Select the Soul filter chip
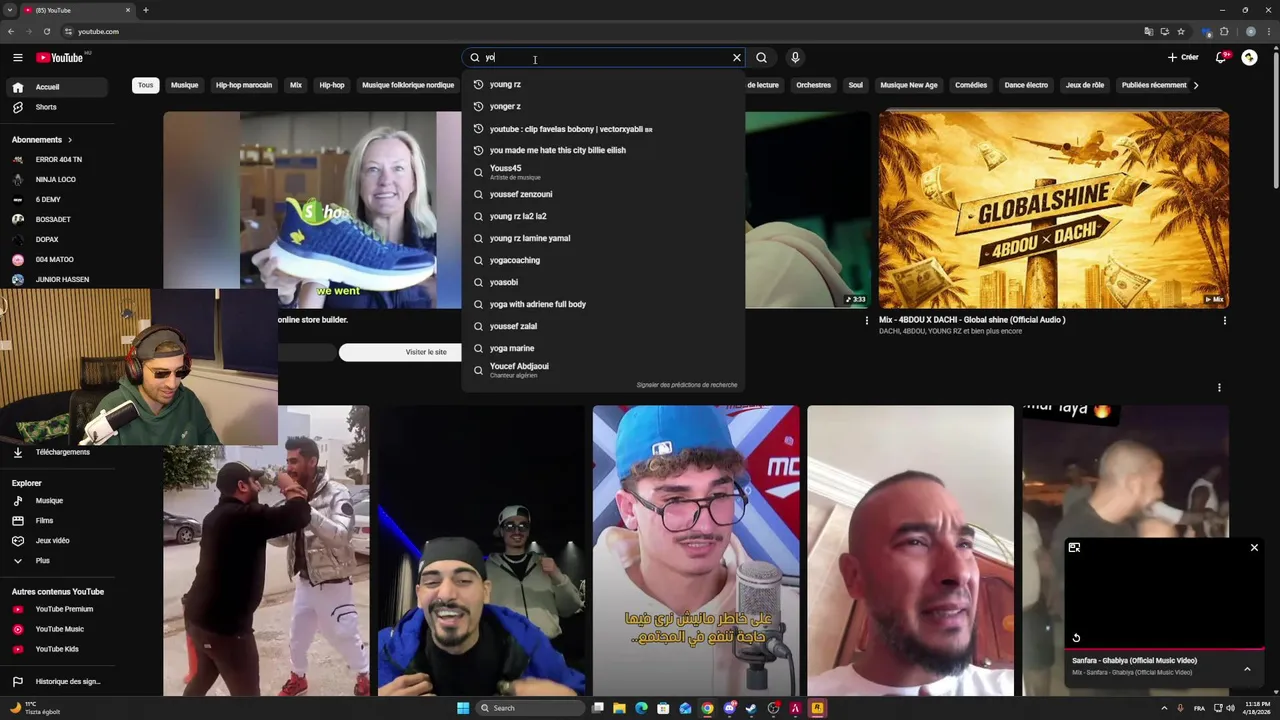Viewport: 1280px width, 720px height. [x=855, y=85]
